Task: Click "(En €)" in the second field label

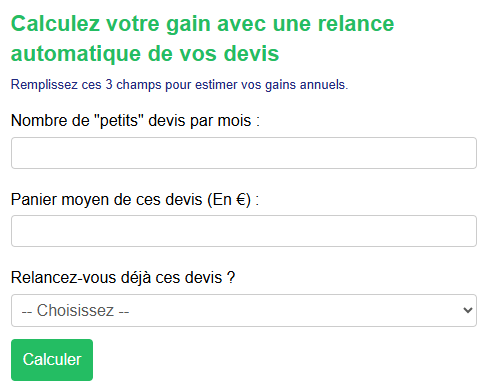Action: pos(229,200)
